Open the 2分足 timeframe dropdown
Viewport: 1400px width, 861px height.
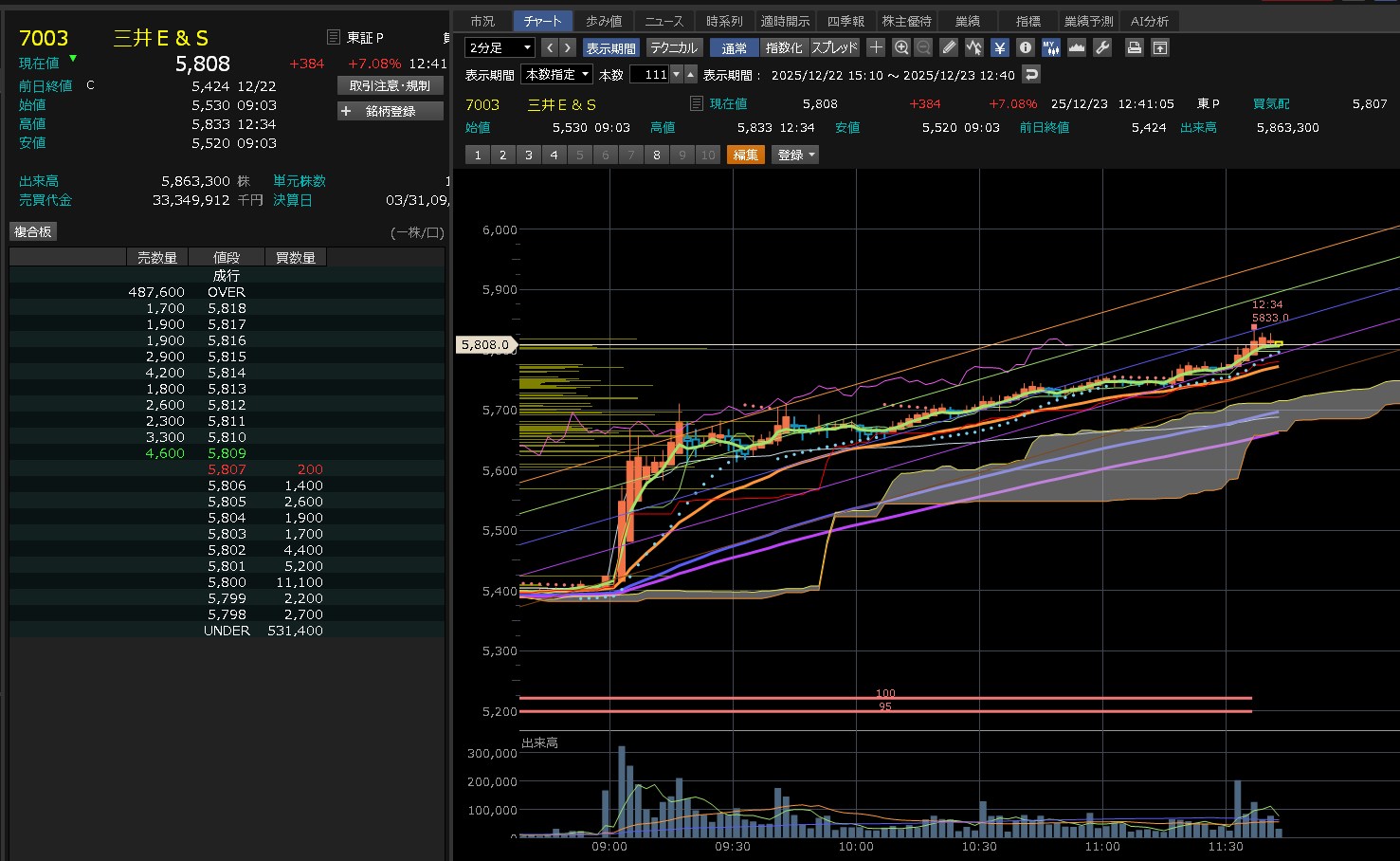[x=500, y=47]
